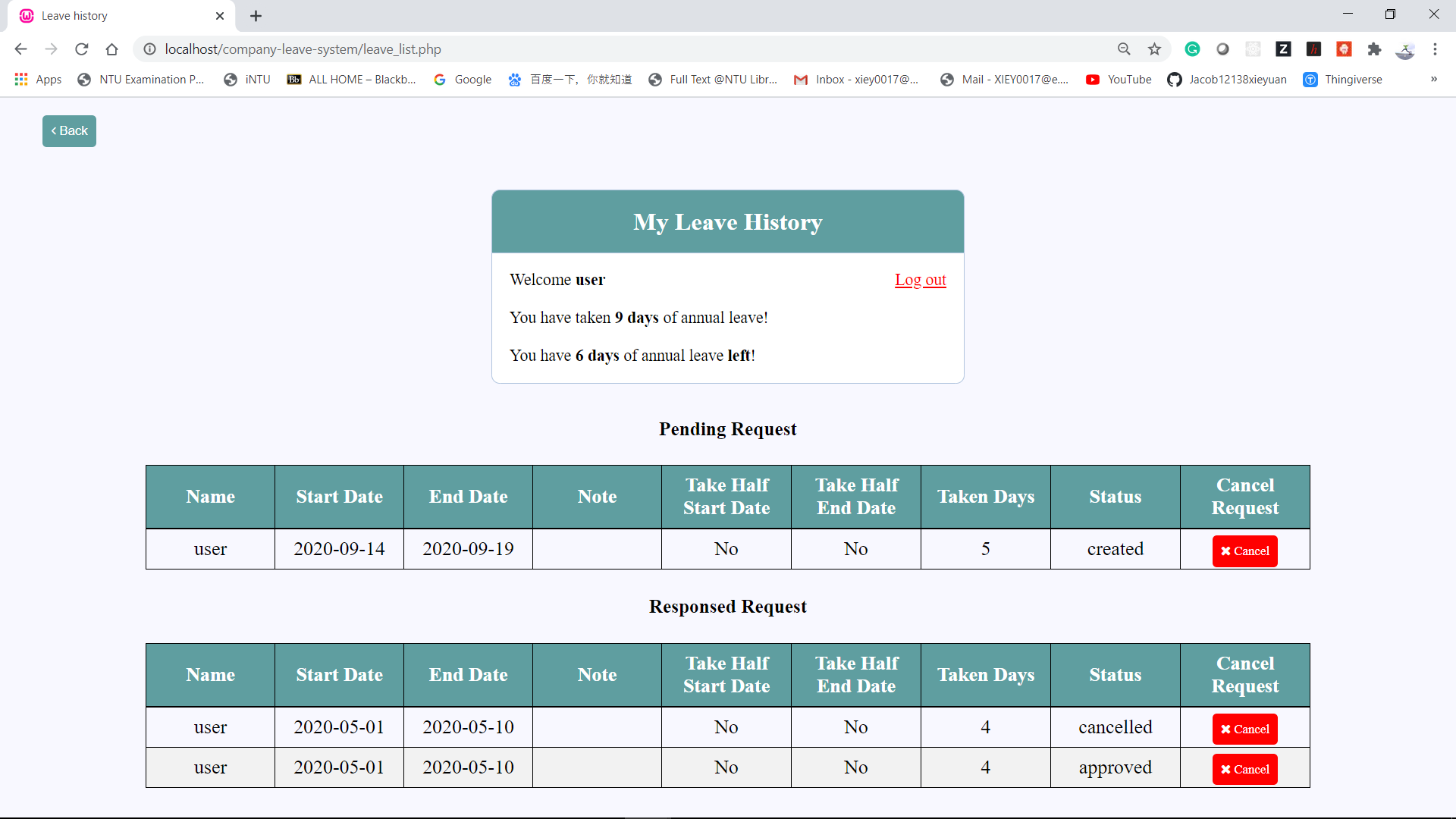The width and height of the screenshot is (1456, 819).
Task: Go to browser home page icon
Action: [112, 49]
